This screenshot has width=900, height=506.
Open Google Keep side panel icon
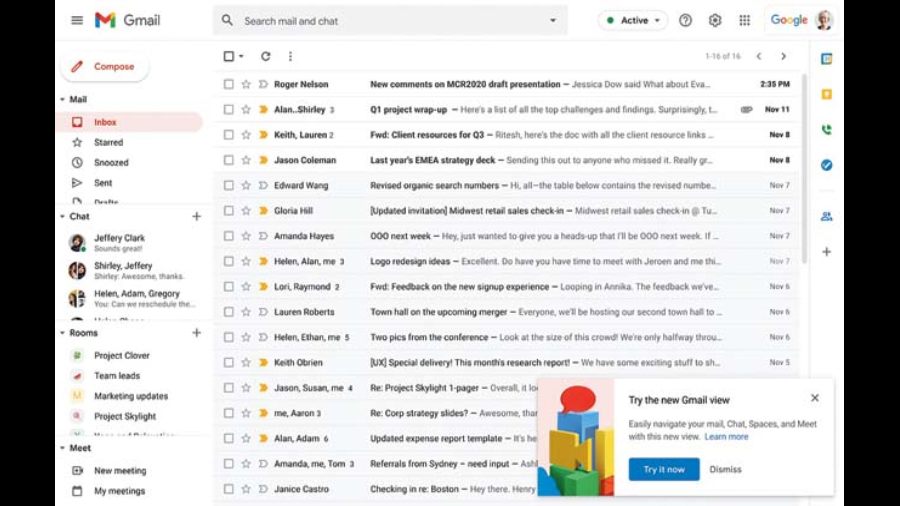pos(827,94)
